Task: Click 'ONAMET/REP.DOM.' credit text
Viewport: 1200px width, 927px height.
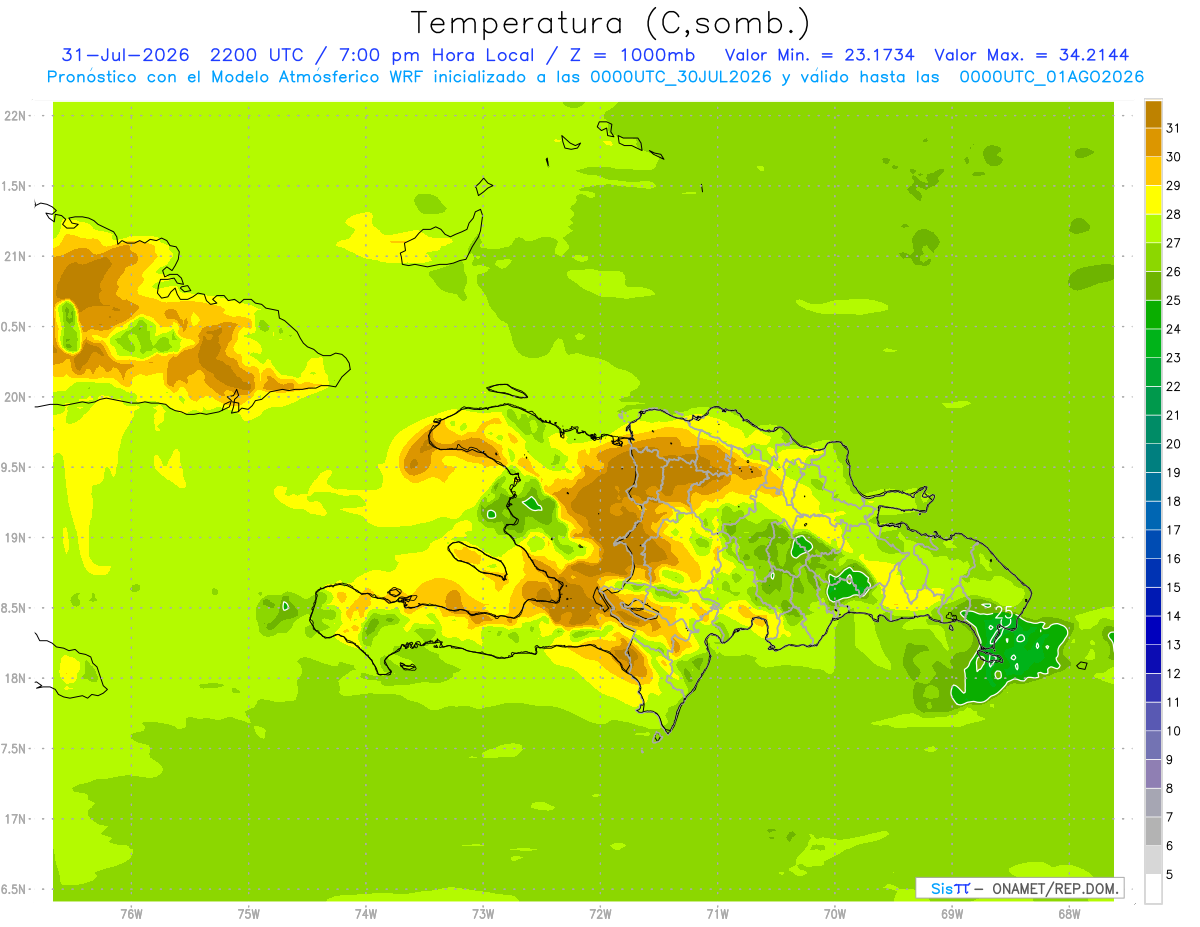Action: (1053, 888)
